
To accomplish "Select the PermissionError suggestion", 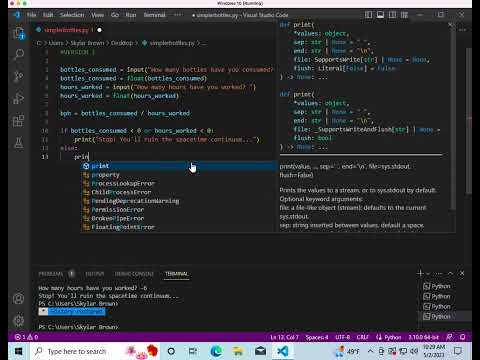I will tap(179, 209).
